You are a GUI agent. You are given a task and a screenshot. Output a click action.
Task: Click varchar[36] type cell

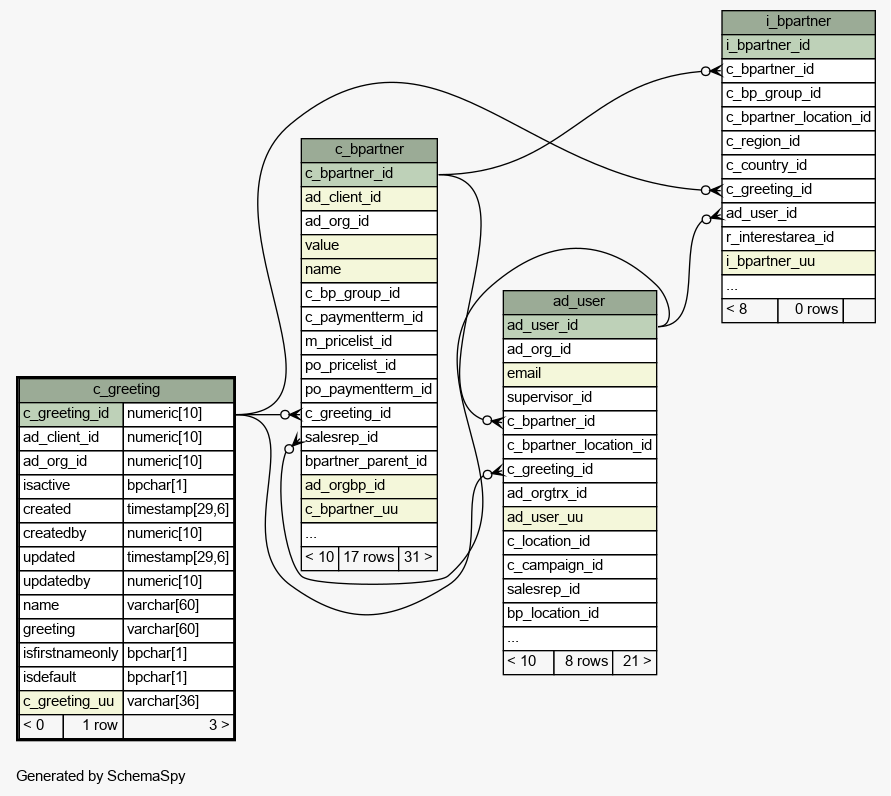coord(178,702)
